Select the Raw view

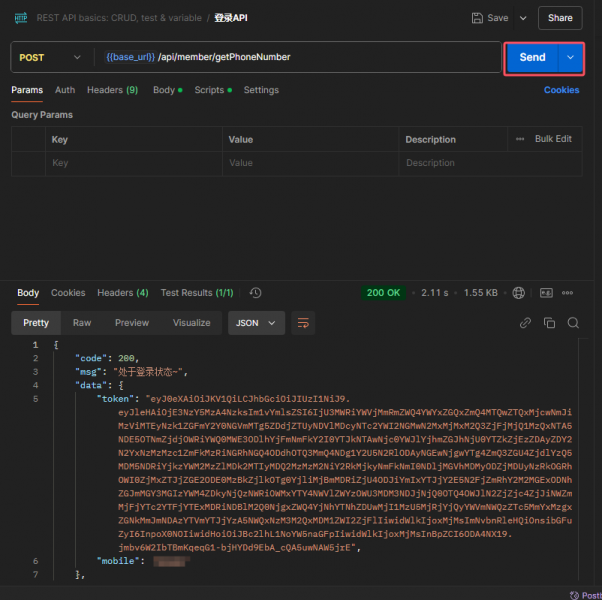tap(82, 323)
